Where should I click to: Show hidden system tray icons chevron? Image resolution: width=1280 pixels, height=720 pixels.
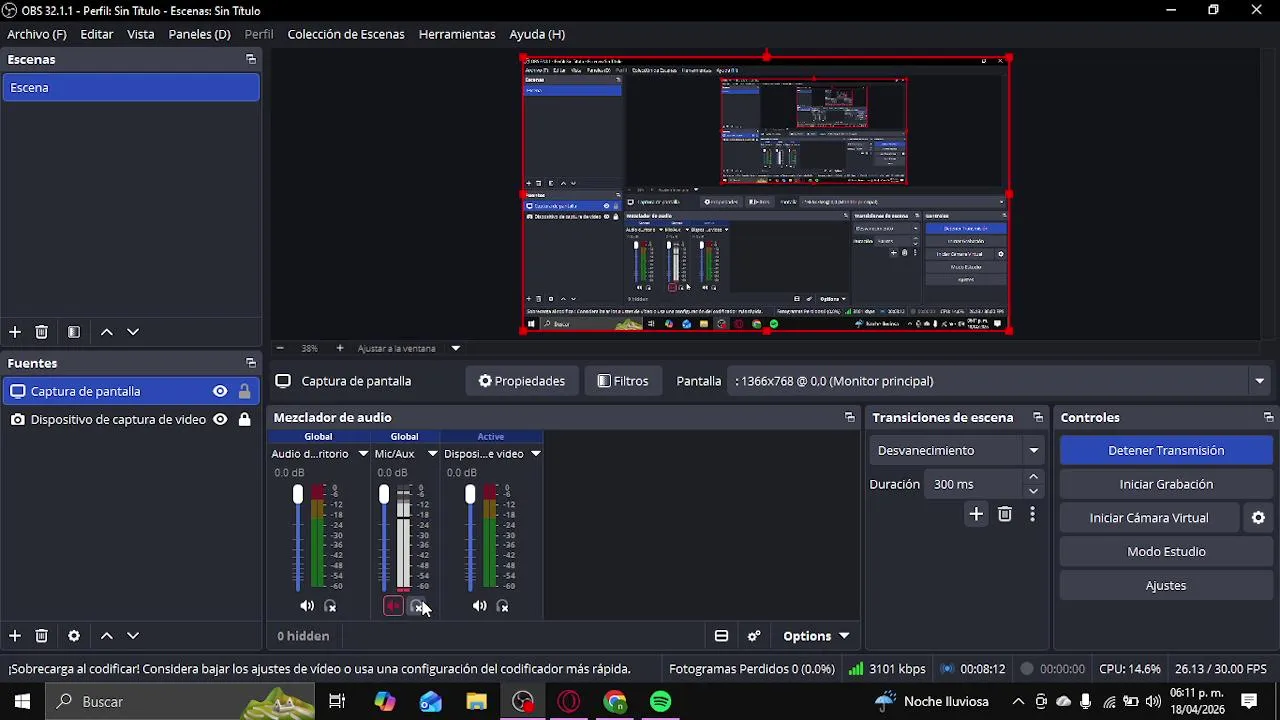[1018, 702]
